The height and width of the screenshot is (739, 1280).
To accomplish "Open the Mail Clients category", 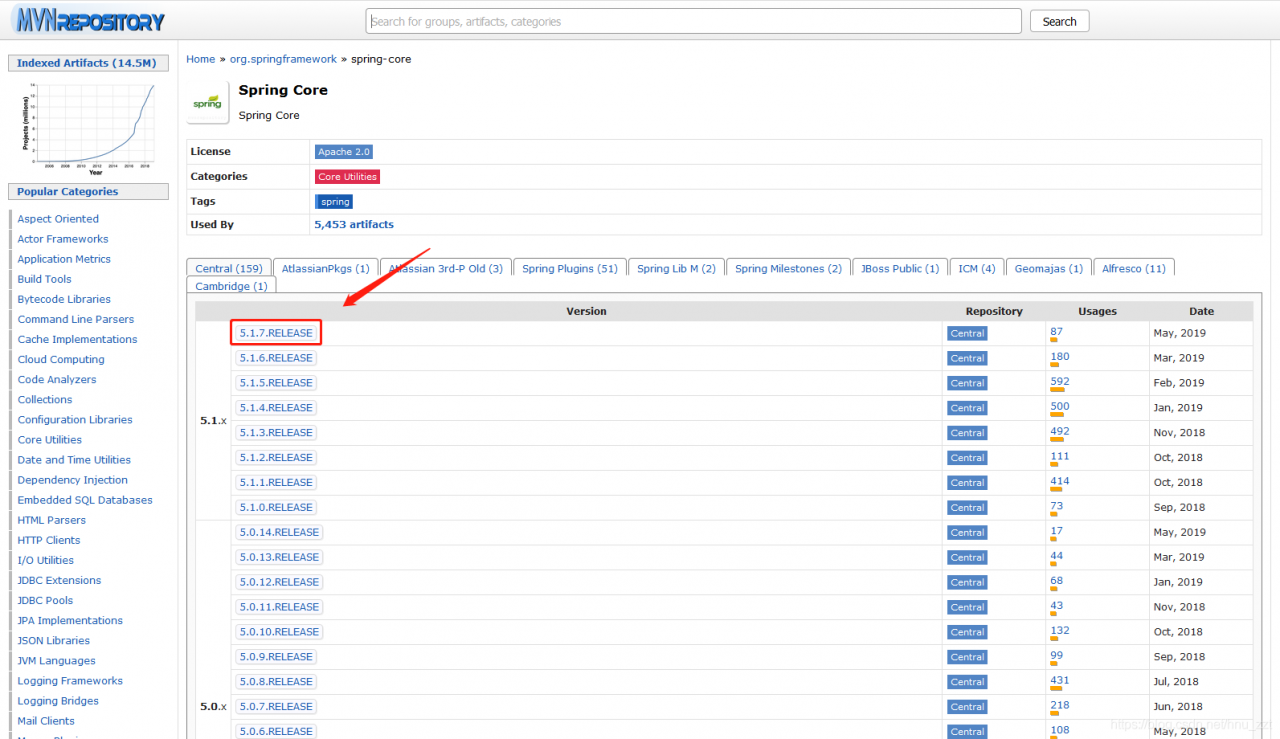I will pyautogui.click(x=46, y=720).
